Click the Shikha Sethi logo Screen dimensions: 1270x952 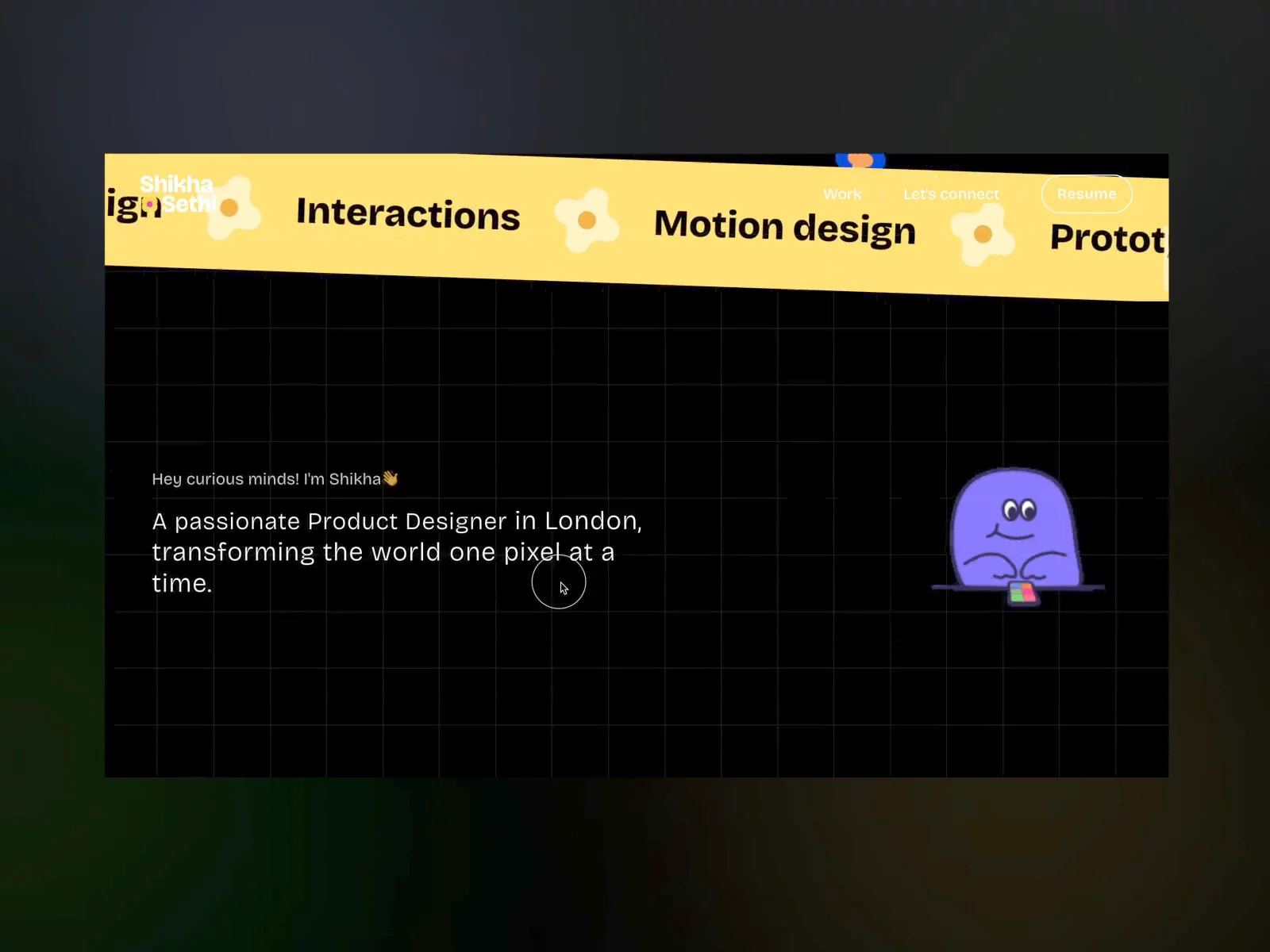tap(177, 194)
